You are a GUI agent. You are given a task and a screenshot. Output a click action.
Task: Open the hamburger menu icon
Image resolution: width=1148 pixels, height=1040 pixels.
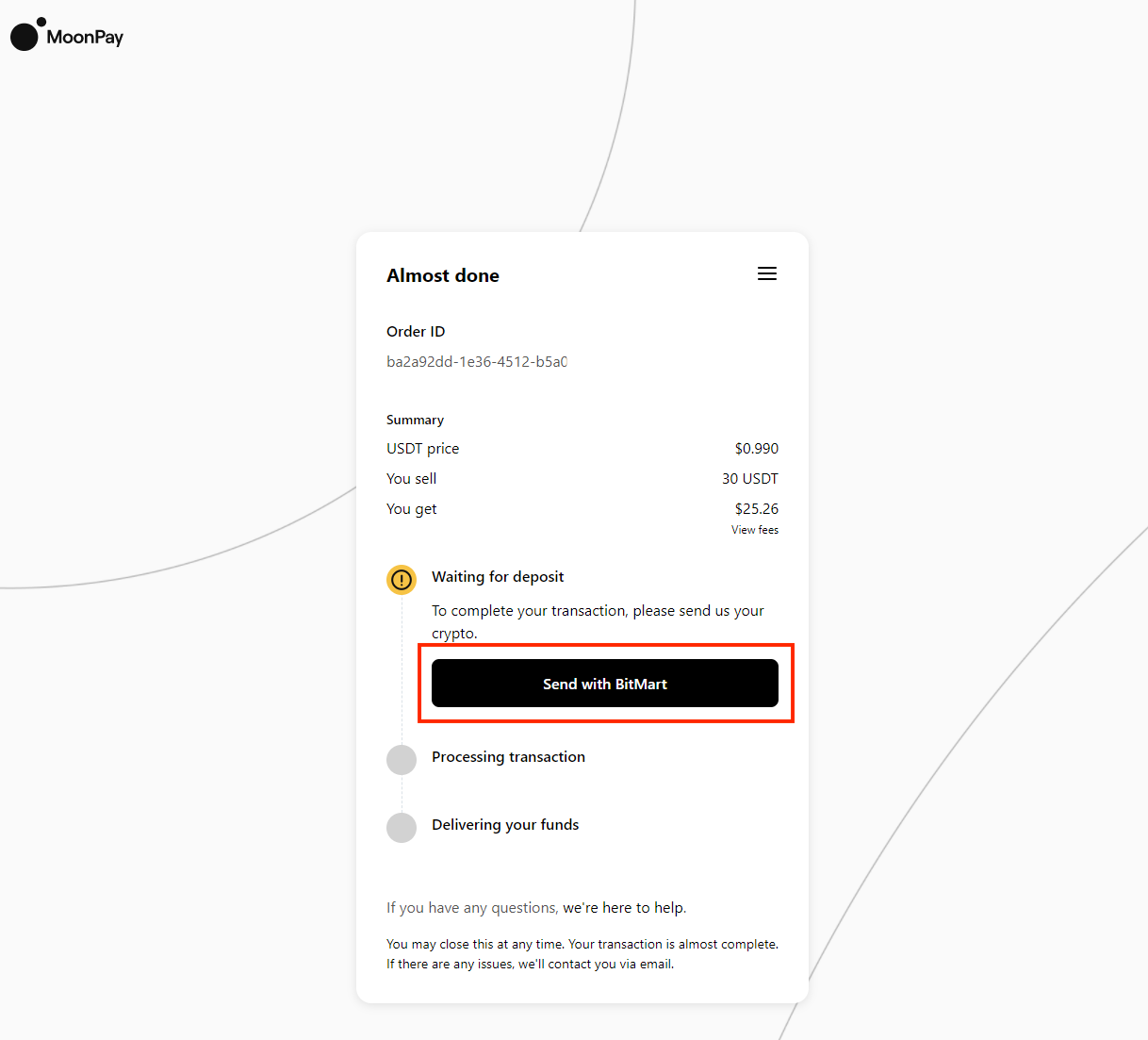point(767,273)
